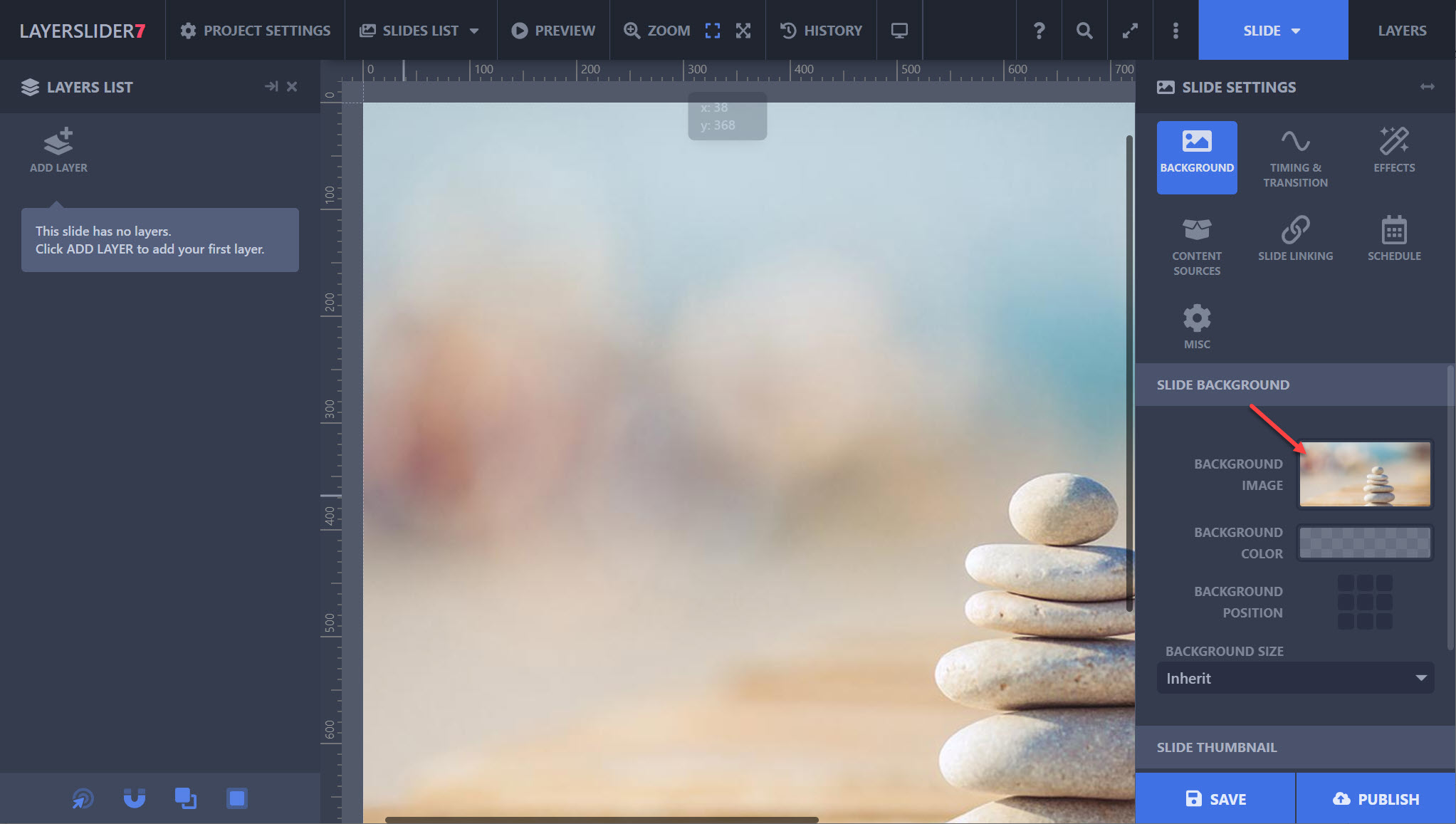Open the Schedule settings
Viewport: 1456px width, 824px height.
point(1393,239)
